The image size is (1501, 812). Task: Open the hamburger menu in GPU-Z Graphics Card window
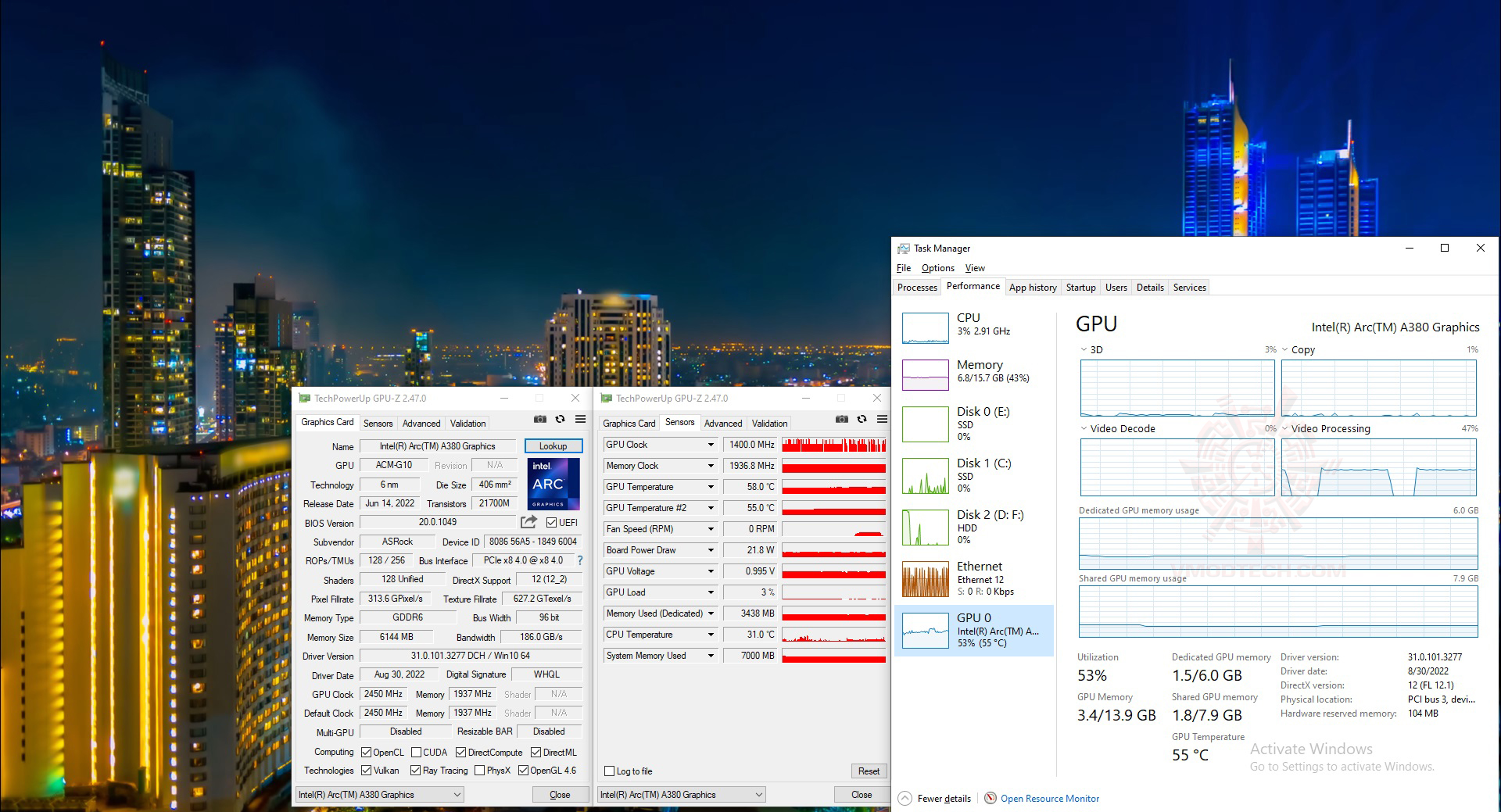click(x=580, y=420)
